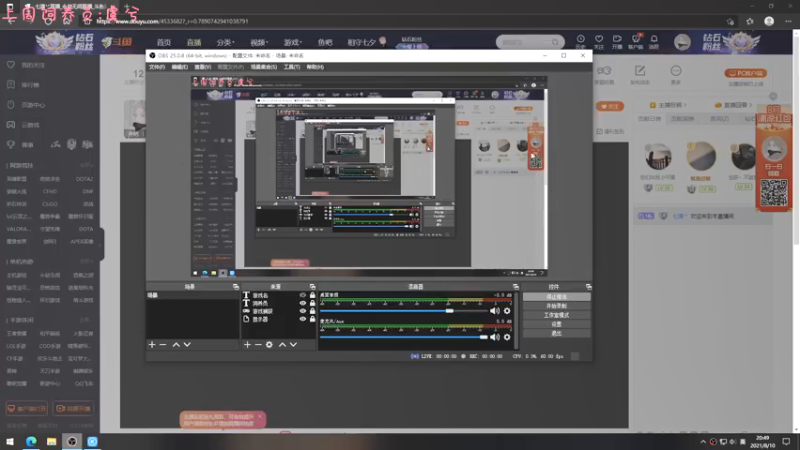This screenshot has width=800, height=450.
Task: Open the 工具(T) menu in OBS
Action: [291, 67]
